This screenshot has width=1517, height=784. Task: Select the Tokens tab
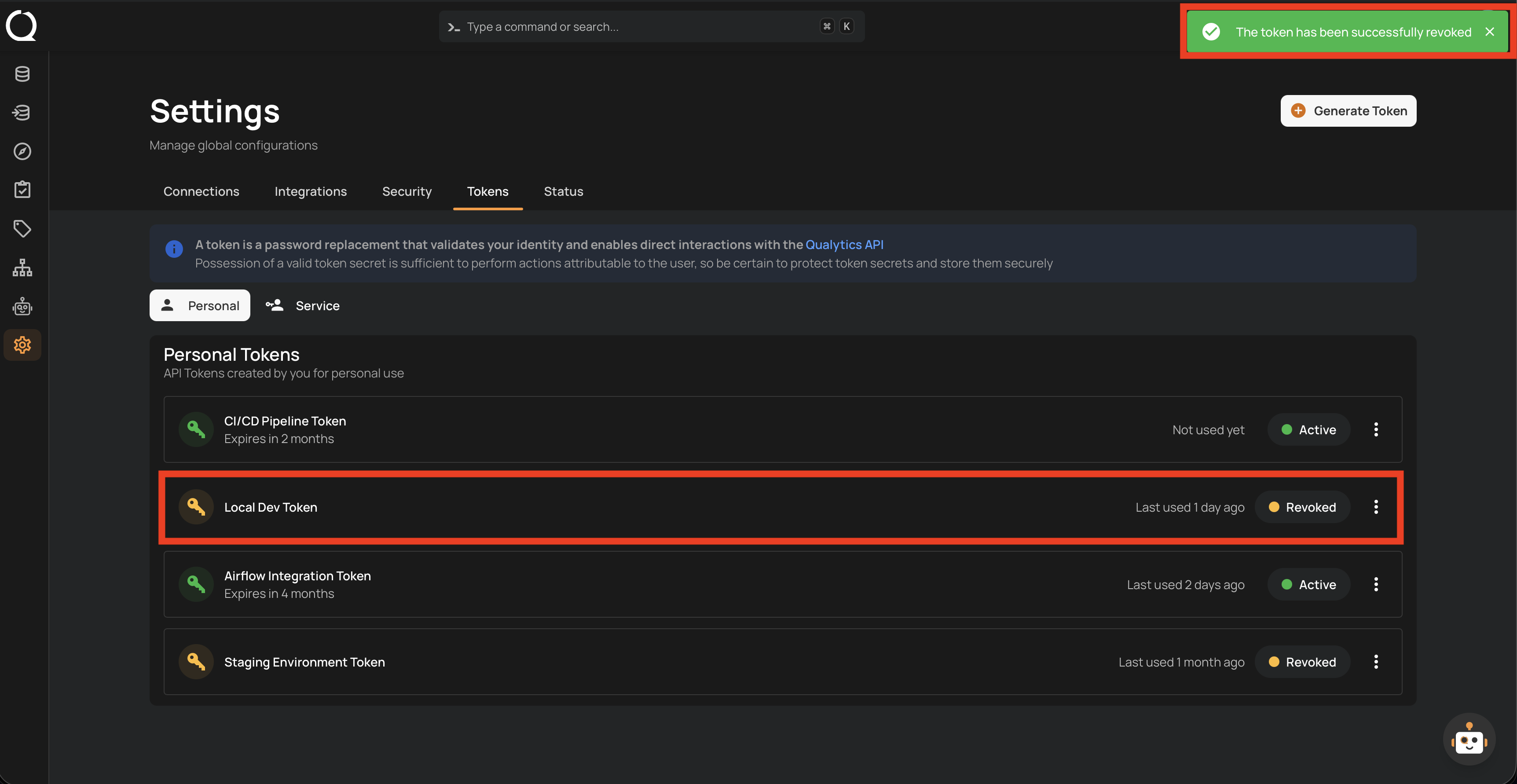click(487, 191)
